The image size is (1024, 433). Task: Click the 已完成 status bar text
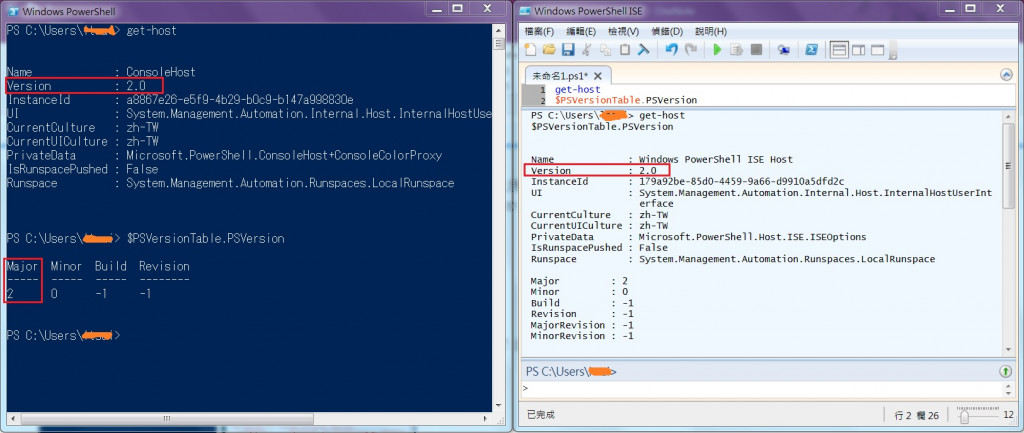pos(540,415)
